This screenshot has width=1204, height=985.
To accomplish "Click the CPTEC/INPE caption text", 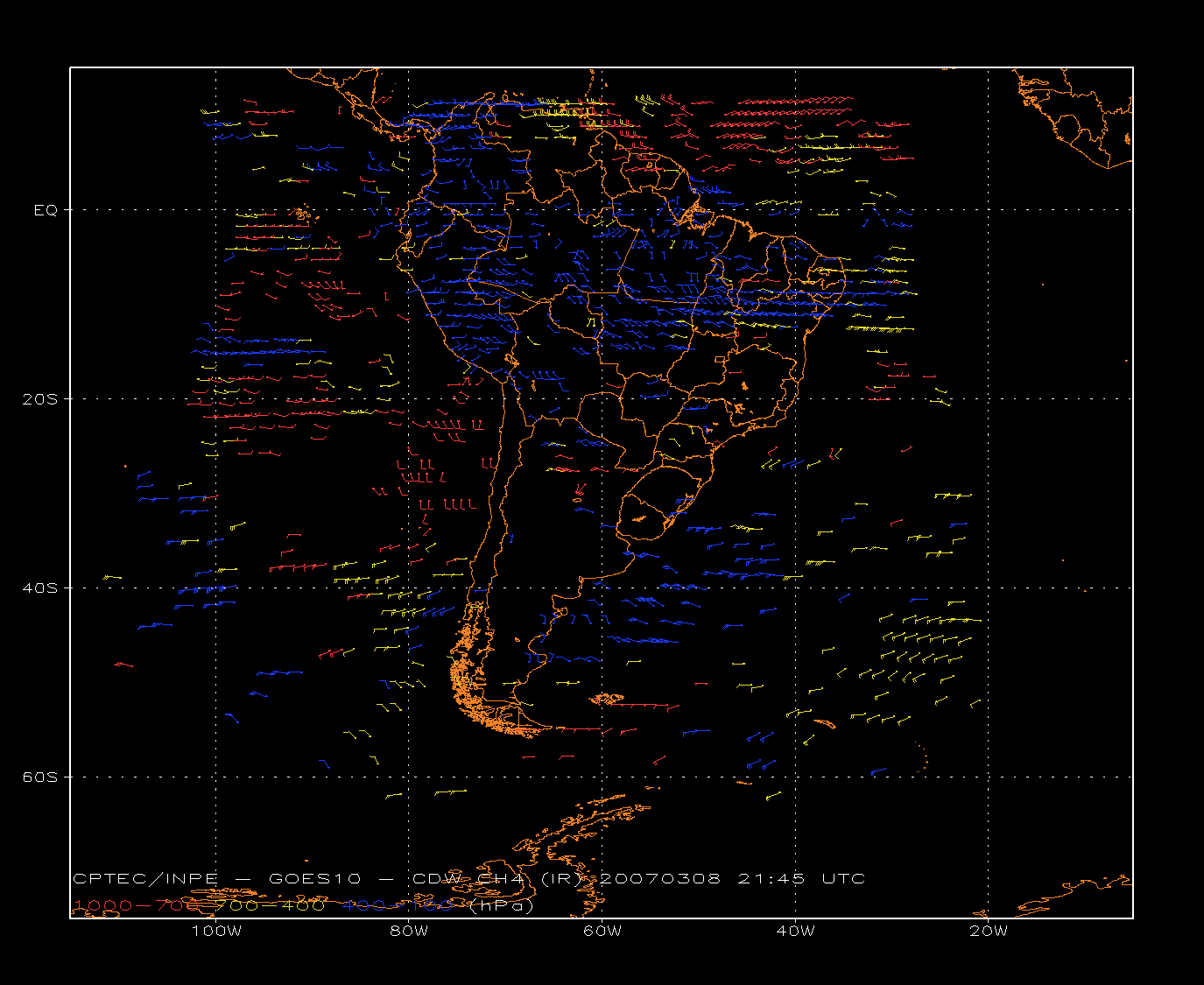I will click(145, 879).
